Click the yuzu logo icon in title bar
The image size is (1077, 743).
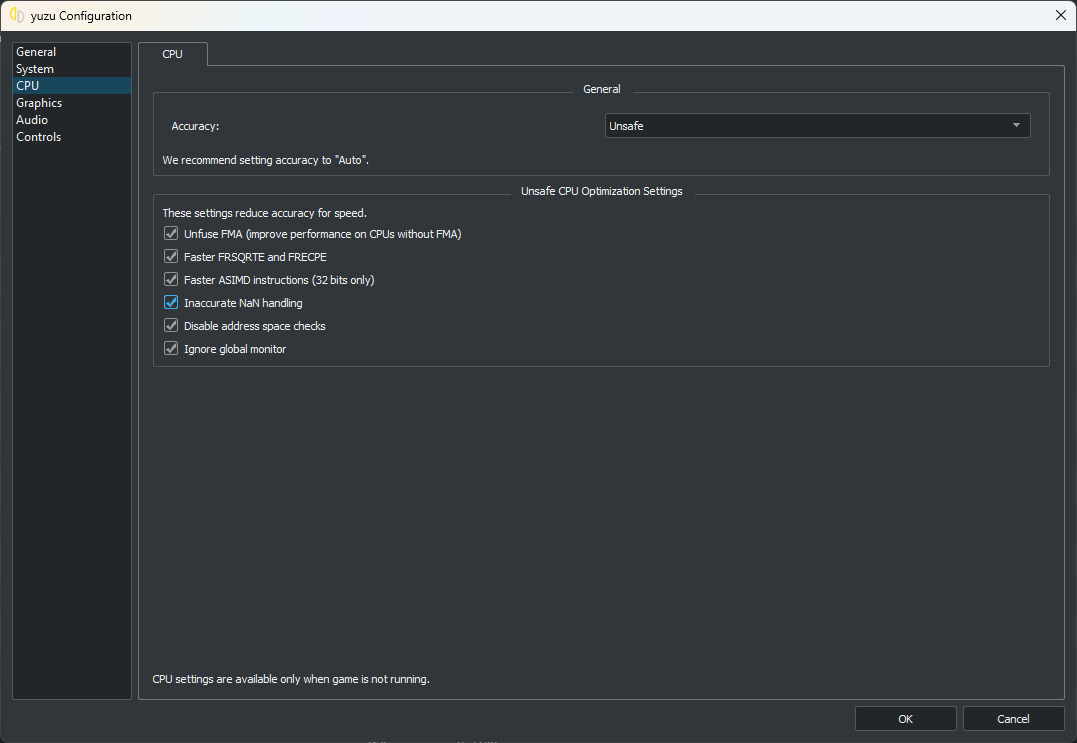(x=16, y=15)
